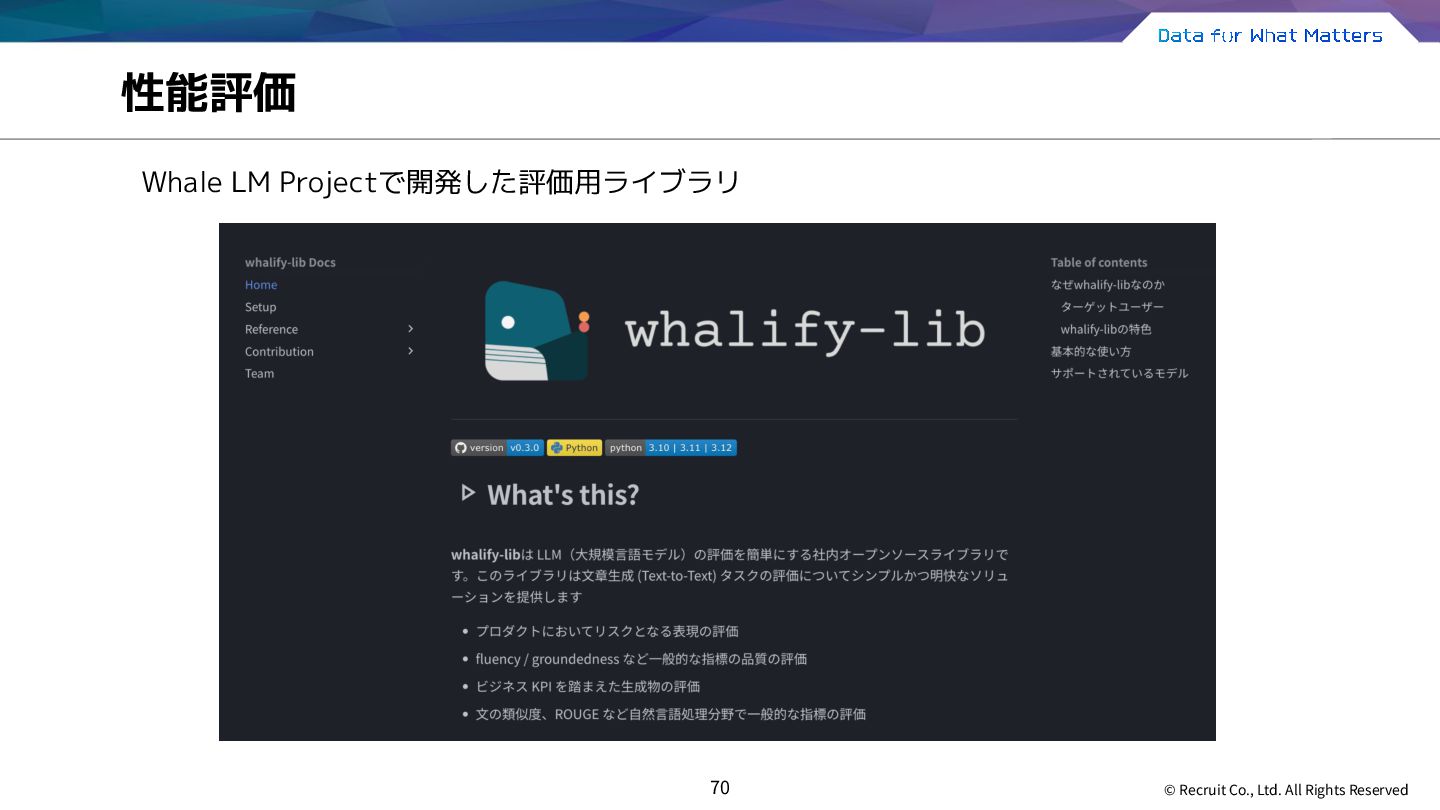Click the Data for What Matters tagline

(1270, 35)
